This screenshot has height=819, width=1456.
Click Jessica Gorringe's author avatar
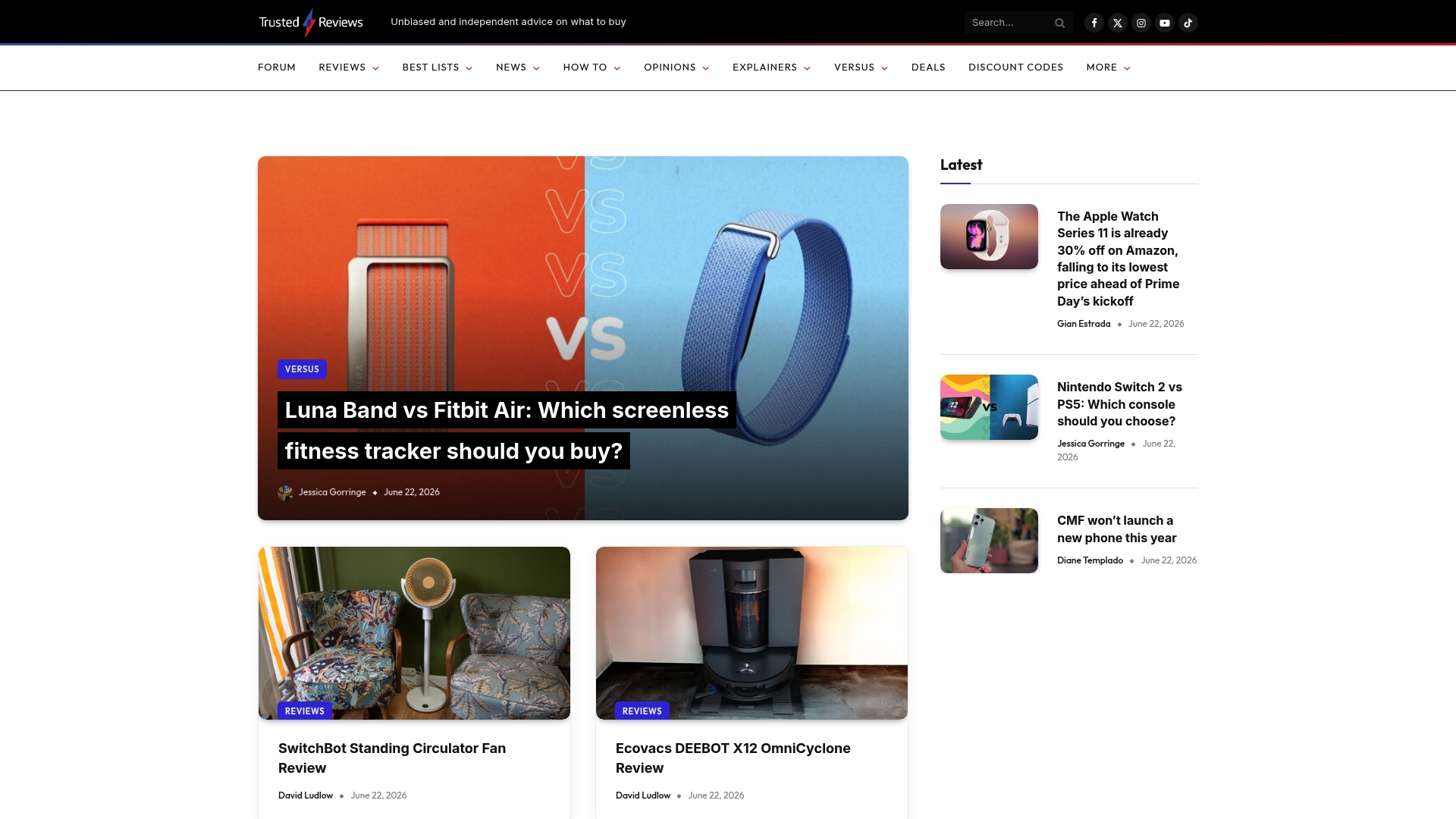[285, 493]
